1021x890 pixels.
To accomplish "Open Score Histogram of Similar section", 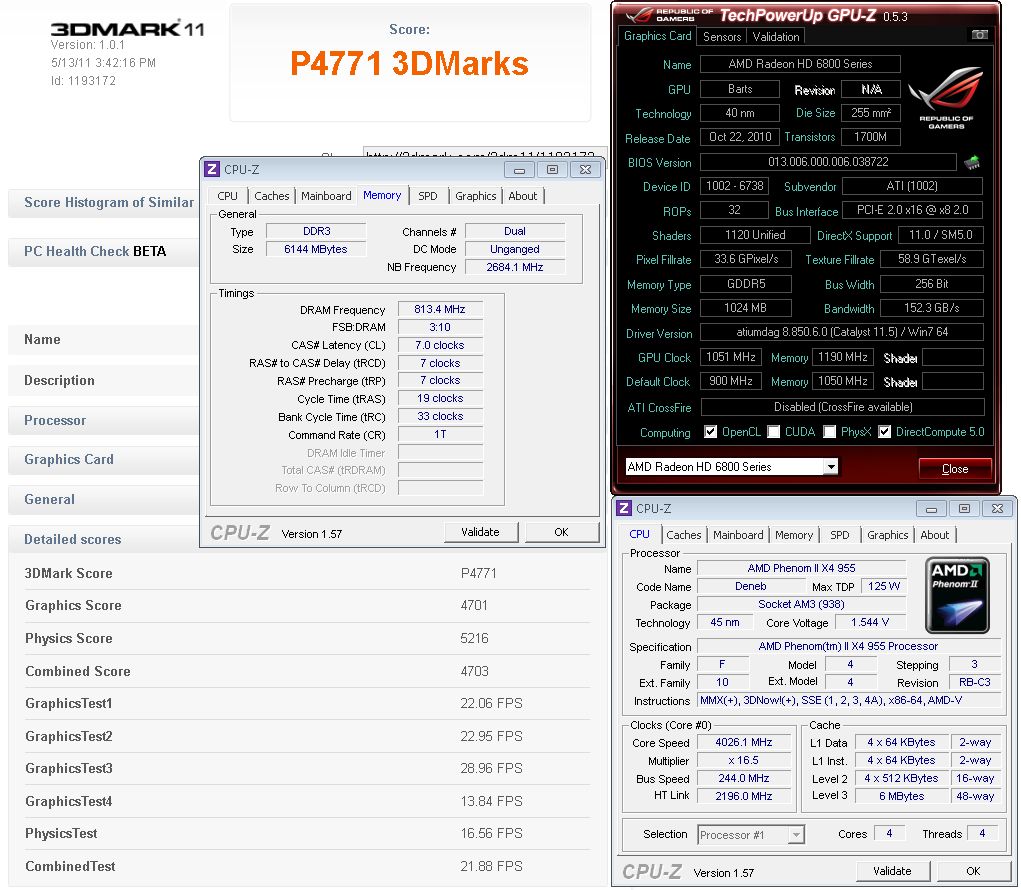I will [104, 202].
